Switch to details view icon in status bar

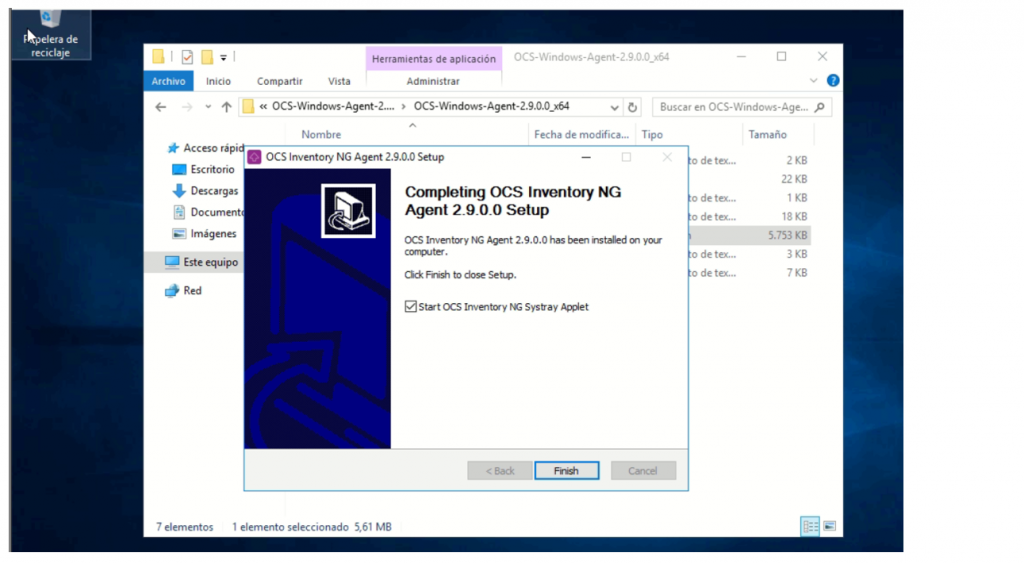[x=810, y=526]
